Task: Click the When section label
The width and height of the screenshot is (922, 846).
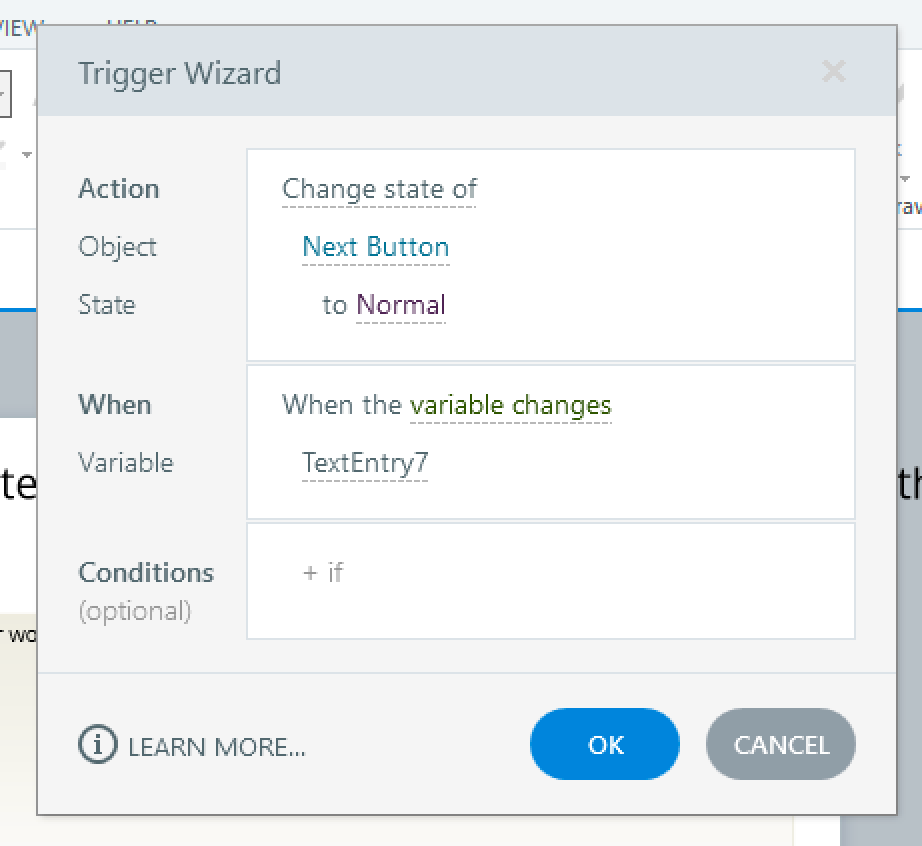Action: 115,405
